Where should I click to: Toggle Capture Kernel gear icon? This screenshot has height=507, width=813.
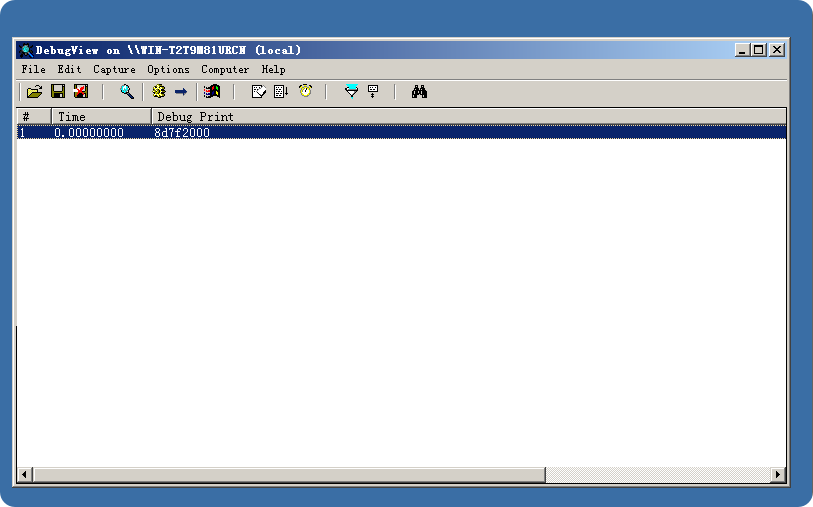(159, 92)
